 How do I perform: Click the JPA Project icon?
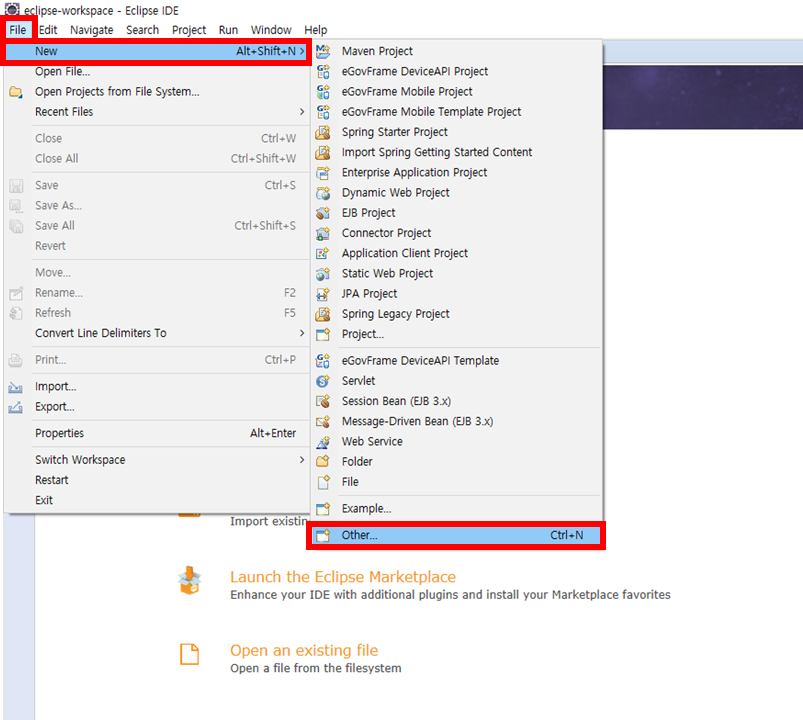tap(323, 294)
